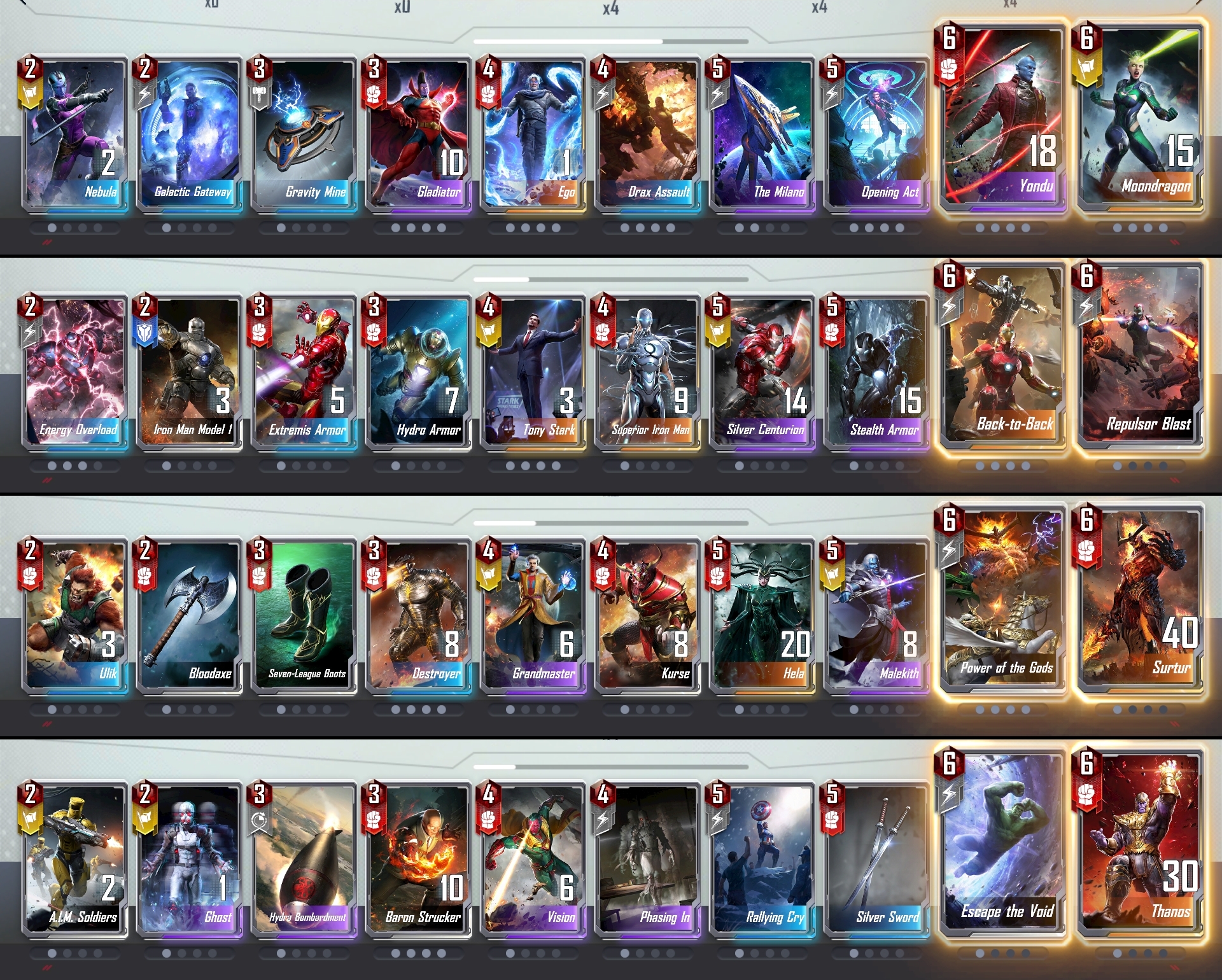
Task: Click the cycle icon on Hydra Bombardment
Action: 259,820
